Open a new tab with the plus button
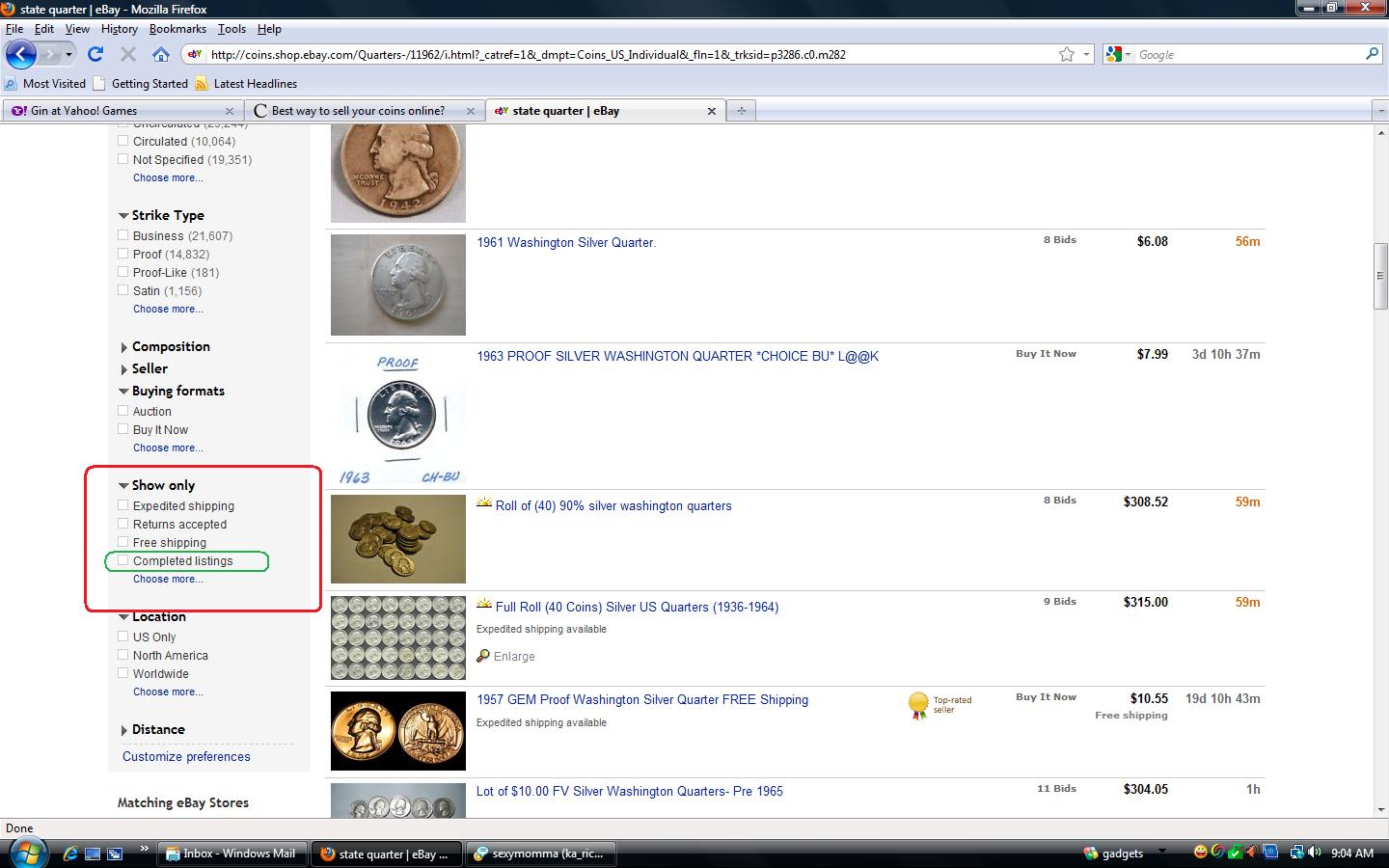Viewport: 1389px width, 868px height. pos(741,111)
